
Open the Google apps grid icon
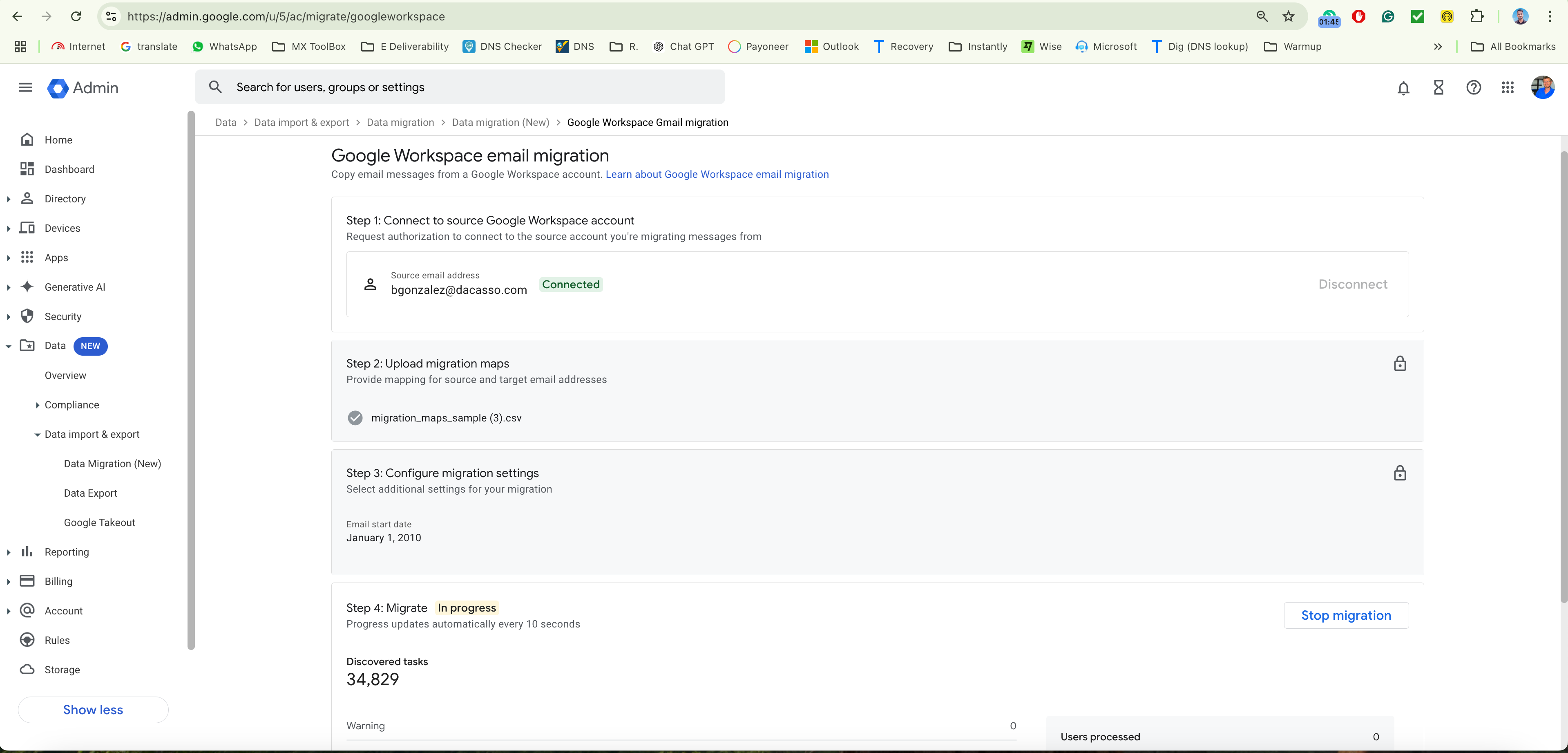pyautogui.click(x=1508, y=88)
